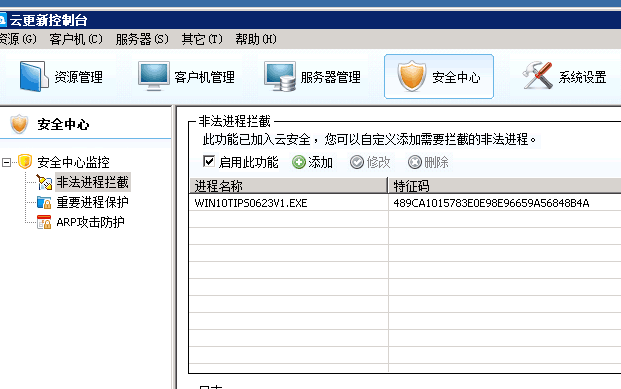Toggle the 启用此功能 checkbox
The height and width of the screenshot is (389, 621).
click(x=209, y=161)
